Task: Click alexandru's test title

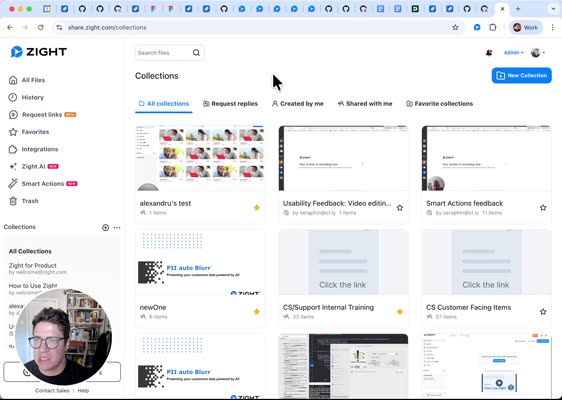Action: tap(165, 203)
